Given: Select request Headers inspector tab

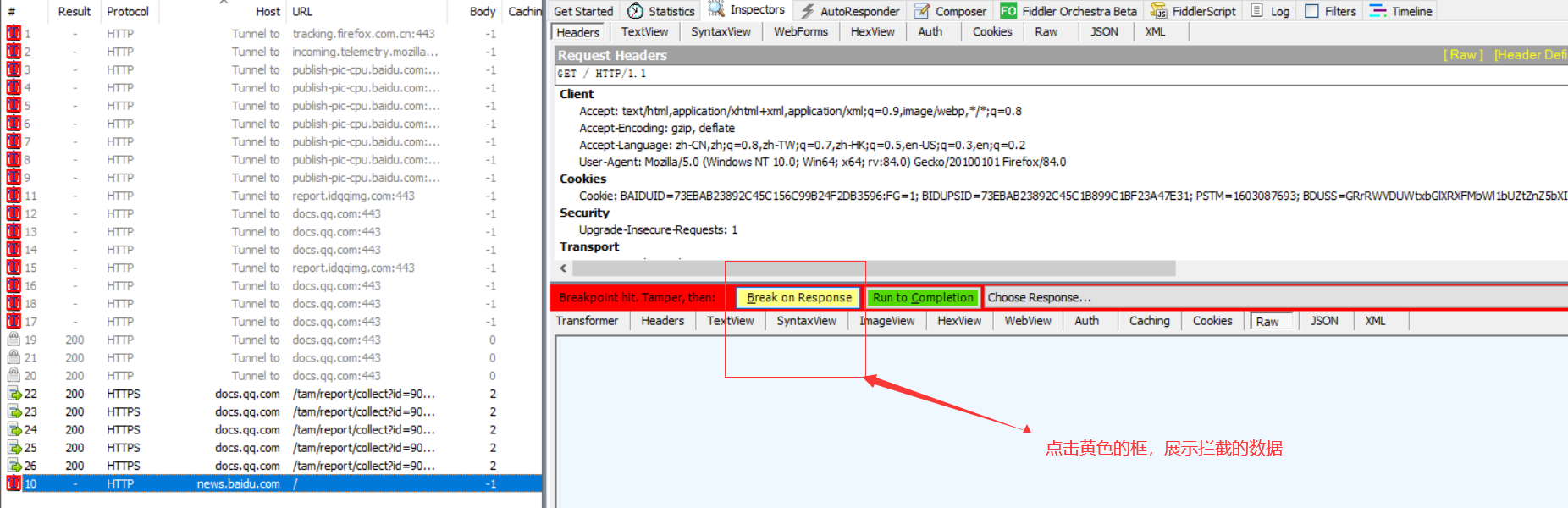Looking at the screenshot, I should (578, 32).
